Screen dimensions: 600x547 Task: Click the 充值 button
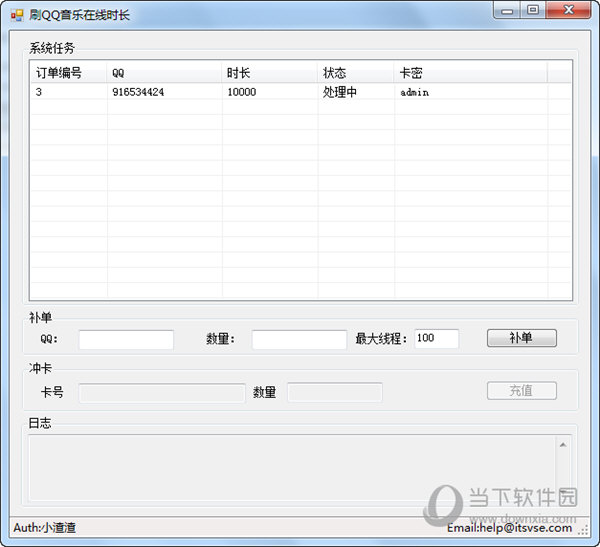point(522,390)
